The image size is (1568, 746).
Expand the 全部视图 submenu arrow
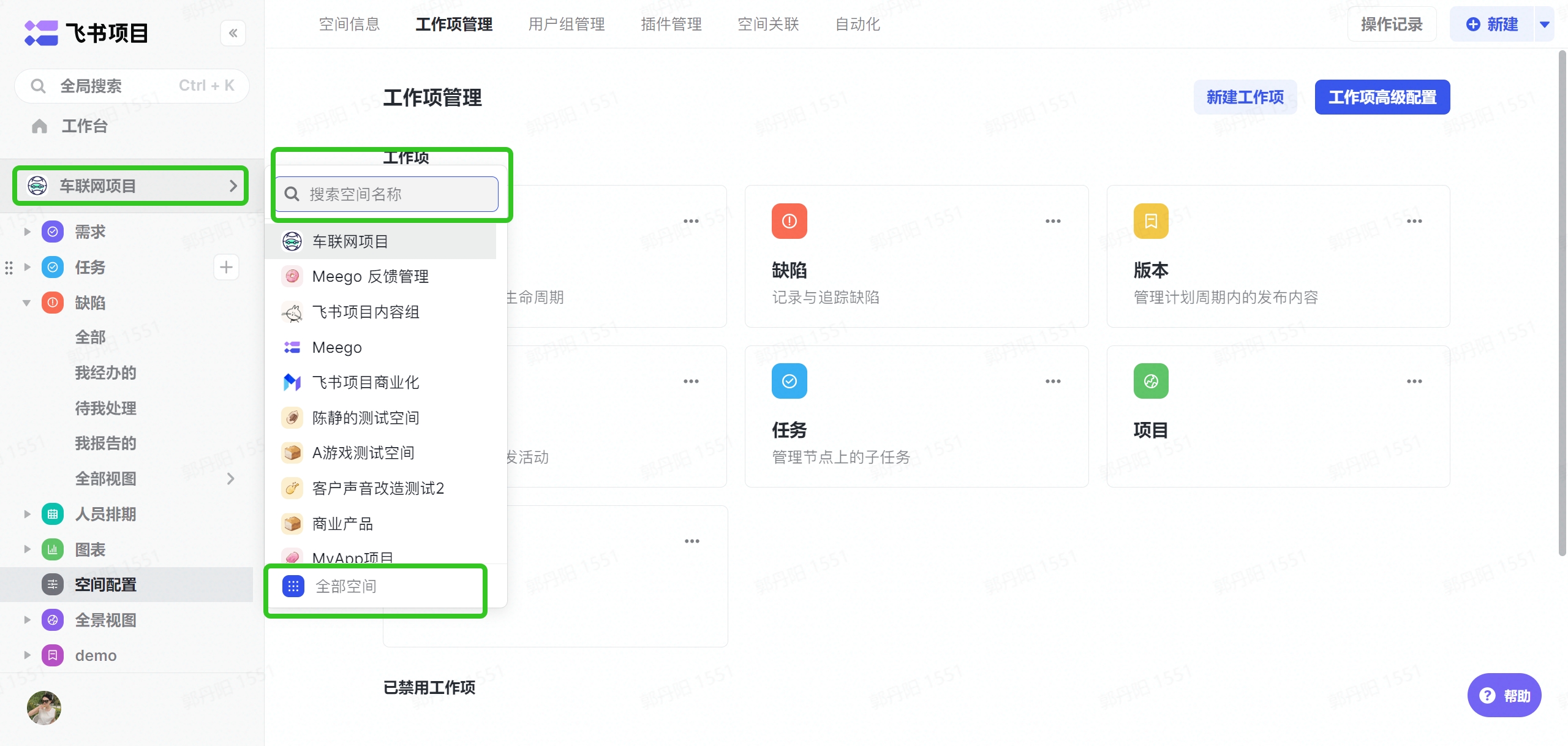[231, 479]
